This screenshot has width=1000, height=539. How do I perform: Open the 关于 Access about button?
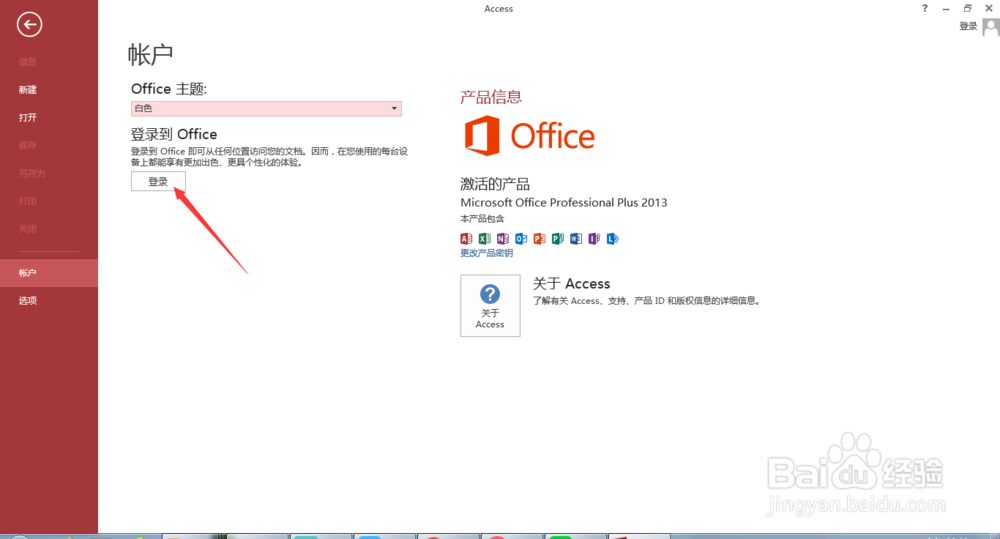(490, 306)
